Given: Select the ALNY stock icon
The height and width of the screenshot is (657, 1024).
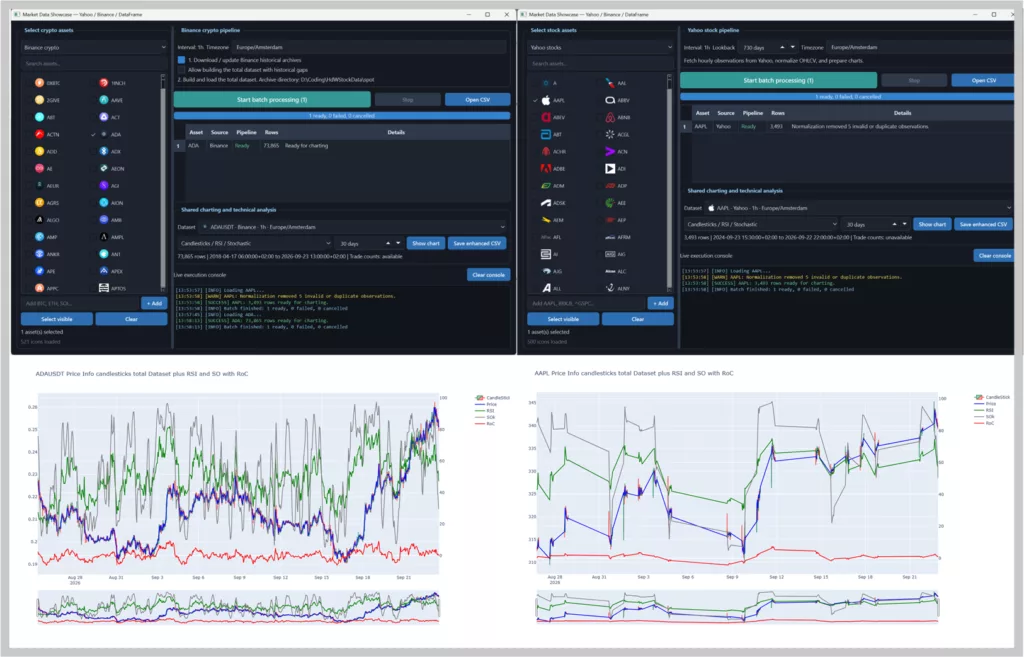Looking at the screenshot, I should pyautogui.click(x=609, y=287).
